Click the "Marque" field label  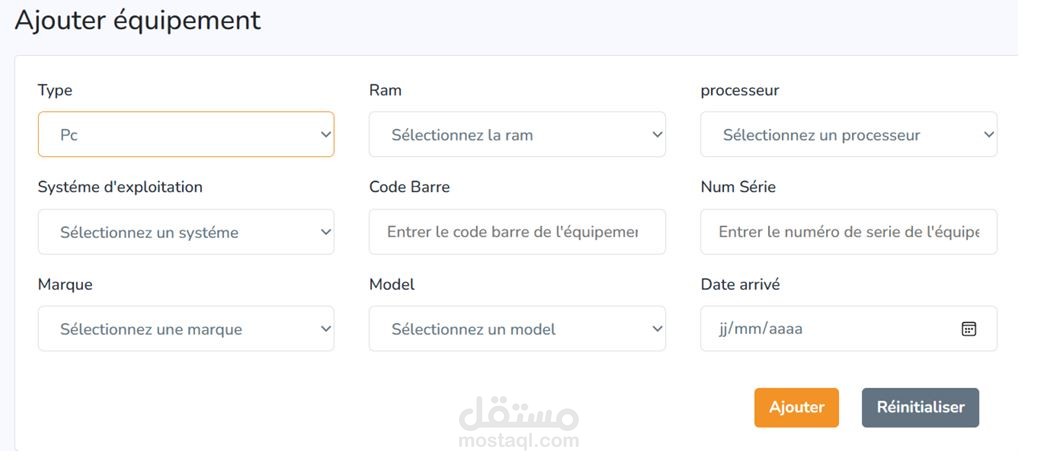(x=65, y=284)
